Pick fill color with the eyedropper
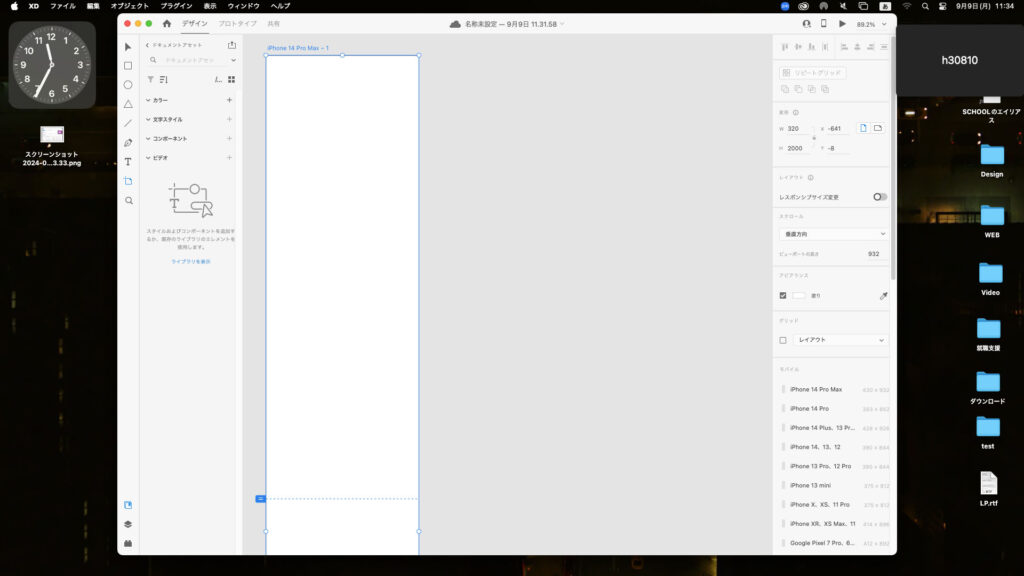 (884, 296)
